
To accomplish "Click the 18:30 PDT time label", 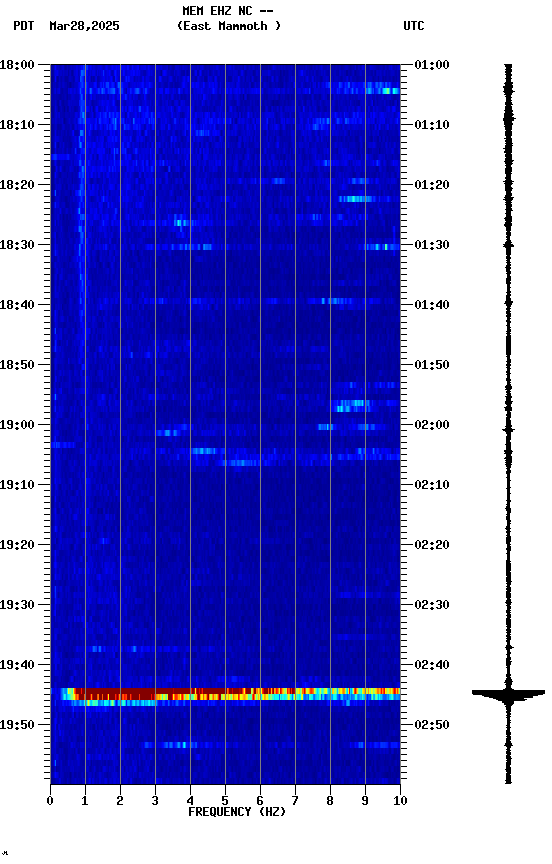I will (x=17, y=245).
